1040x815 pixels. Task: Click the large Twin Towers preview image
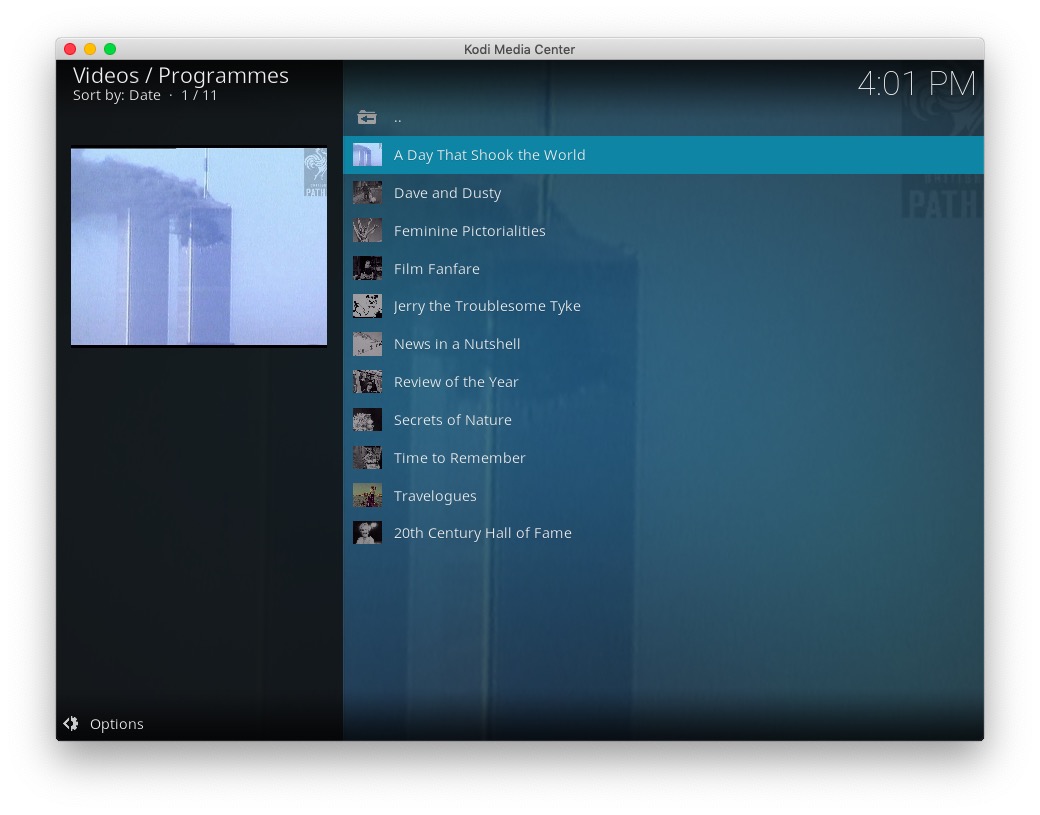pos(199,246)
